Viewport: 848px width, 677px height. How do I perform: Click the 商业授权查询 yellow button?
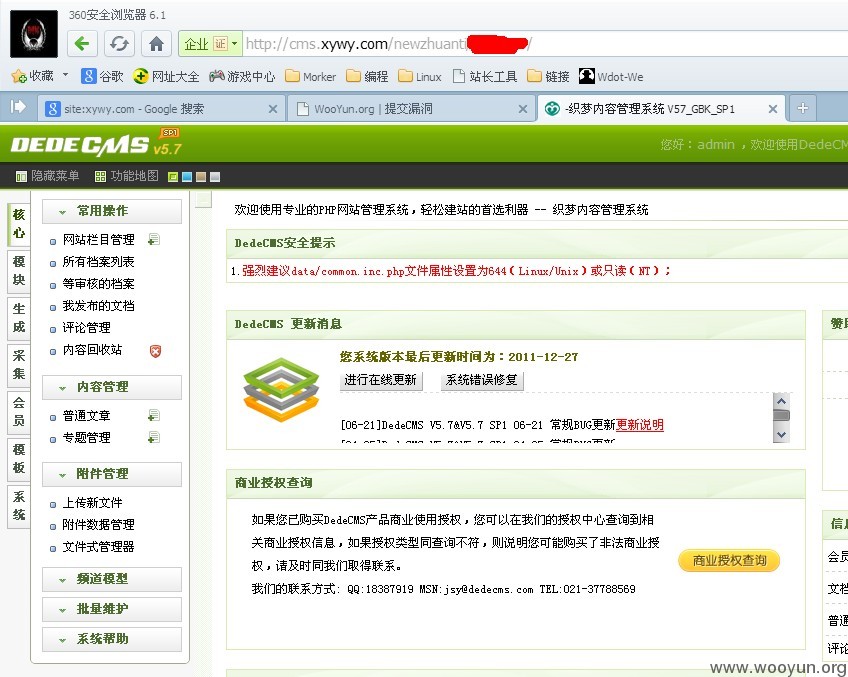729,561
